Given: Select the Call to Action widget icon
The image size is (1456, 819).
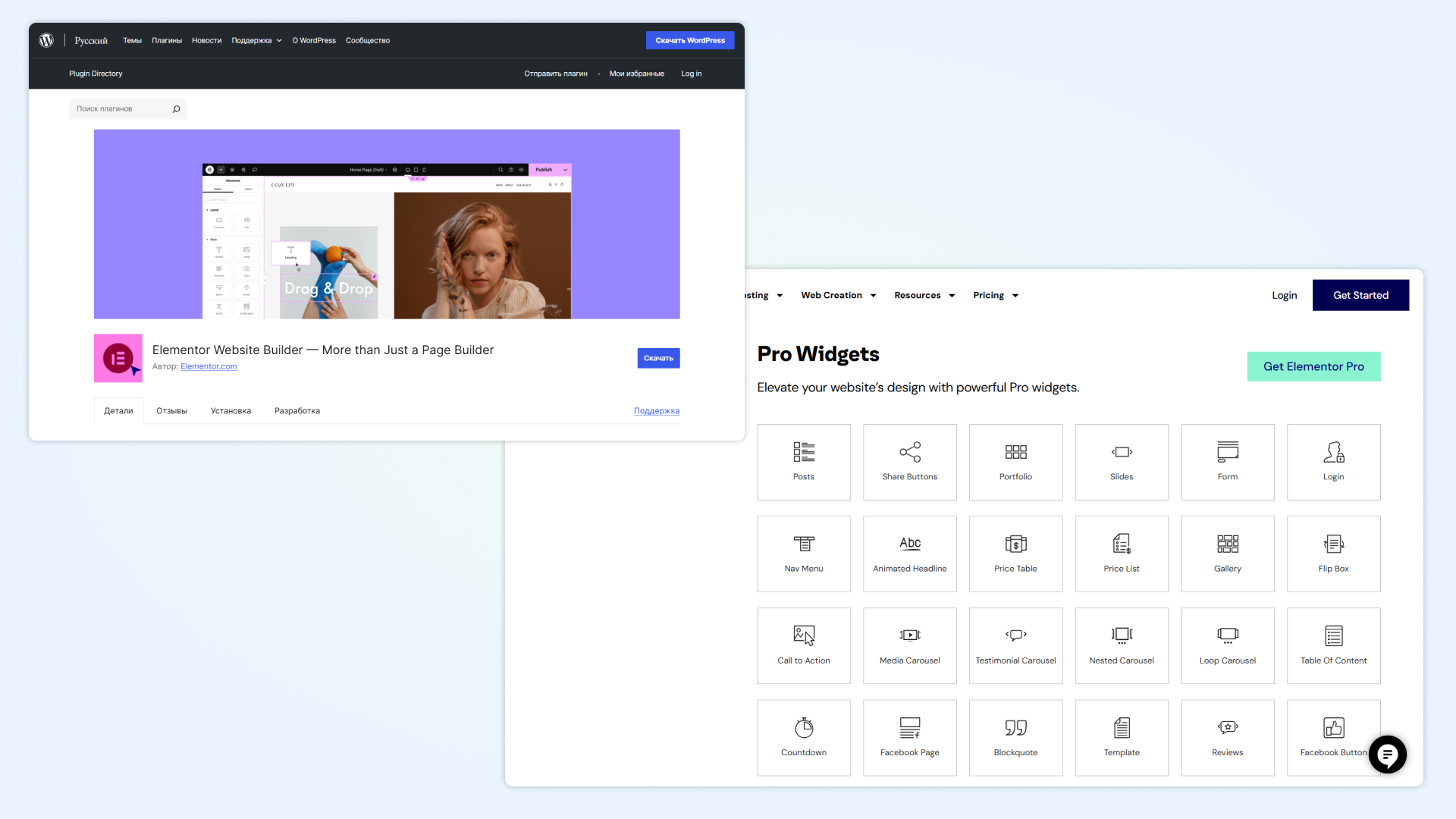Looking at the screenshot, I should coord(804,635).
